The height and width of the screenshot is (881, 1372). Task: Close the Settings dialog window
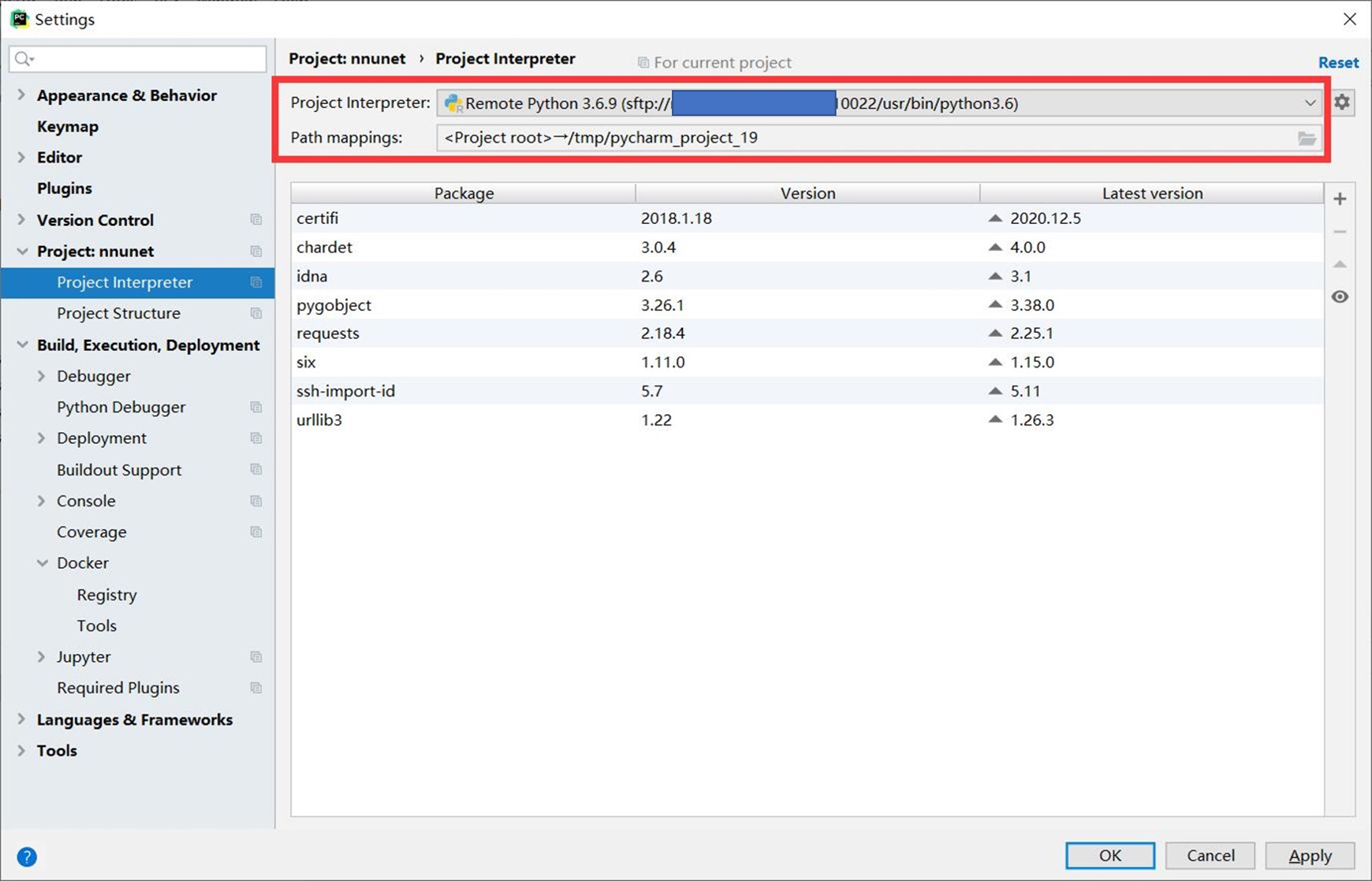pos(1350,19)
